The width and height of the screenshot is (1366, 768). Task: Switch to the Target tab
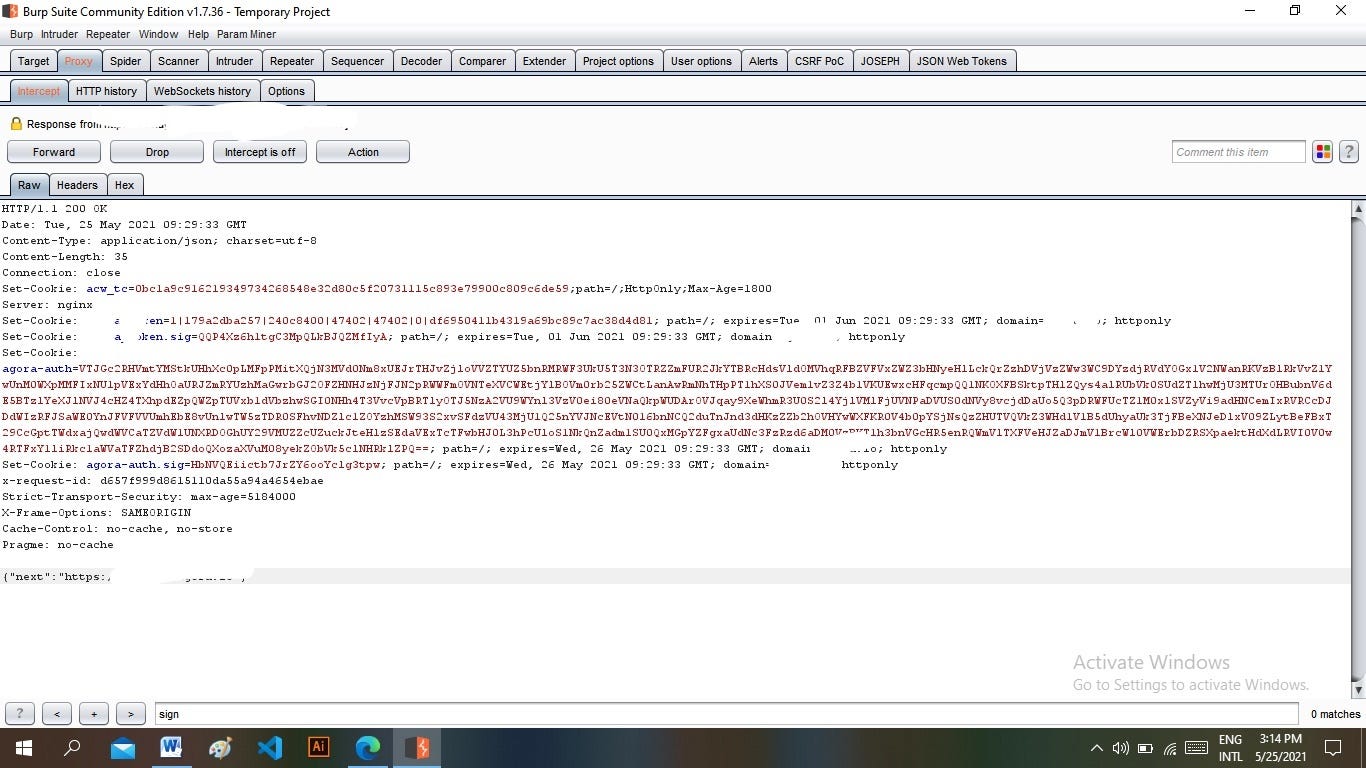[x=33, y=61]
